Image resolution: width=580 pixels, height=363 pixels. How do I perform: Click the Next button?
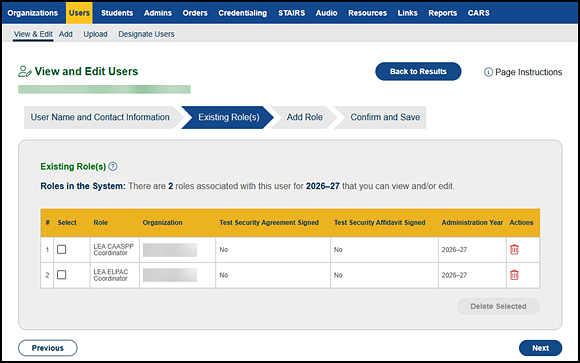pos(540,348)
